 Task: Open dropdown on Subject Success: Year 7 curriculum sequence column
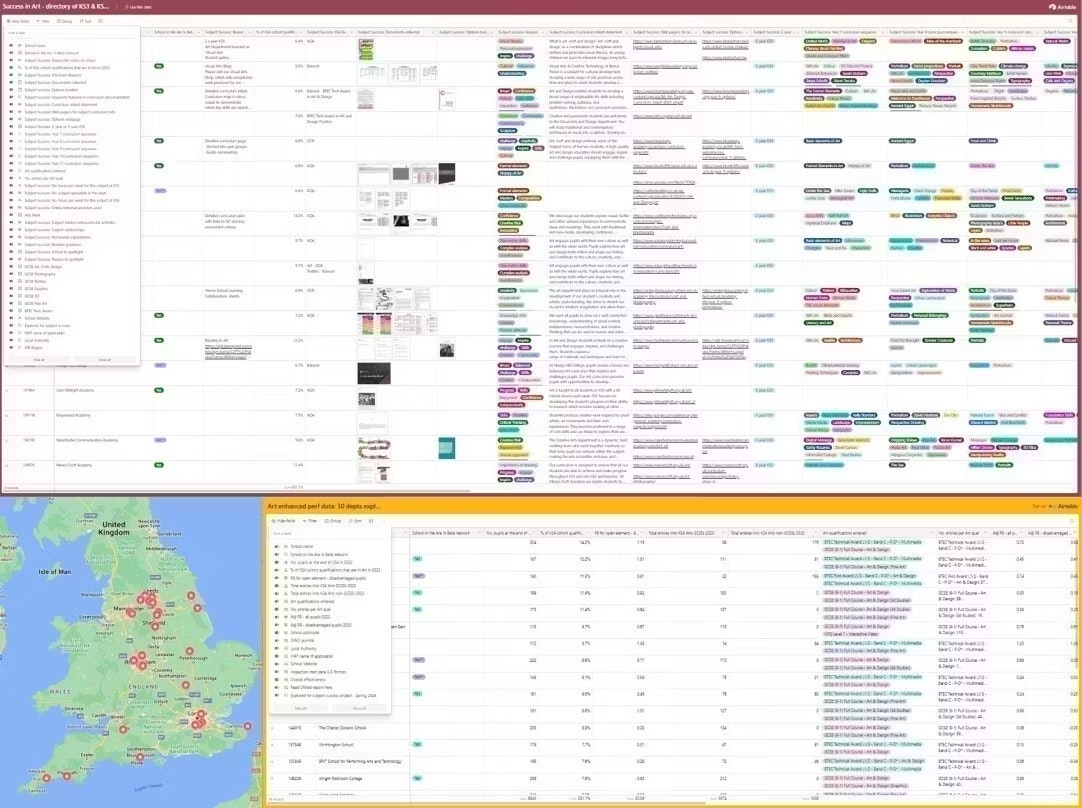pyautogui.click(x=881, y=32)
